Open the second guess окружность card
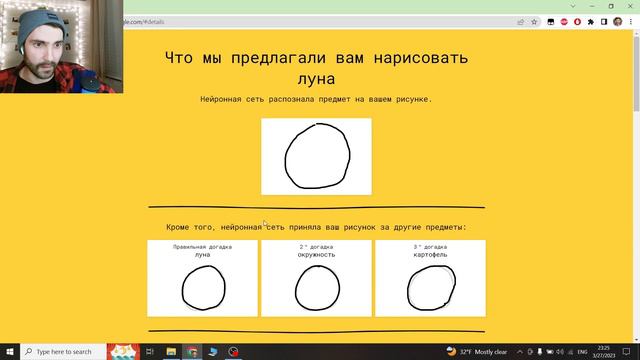The width and height of the screenshot is (640, 360). pos(316,278)
